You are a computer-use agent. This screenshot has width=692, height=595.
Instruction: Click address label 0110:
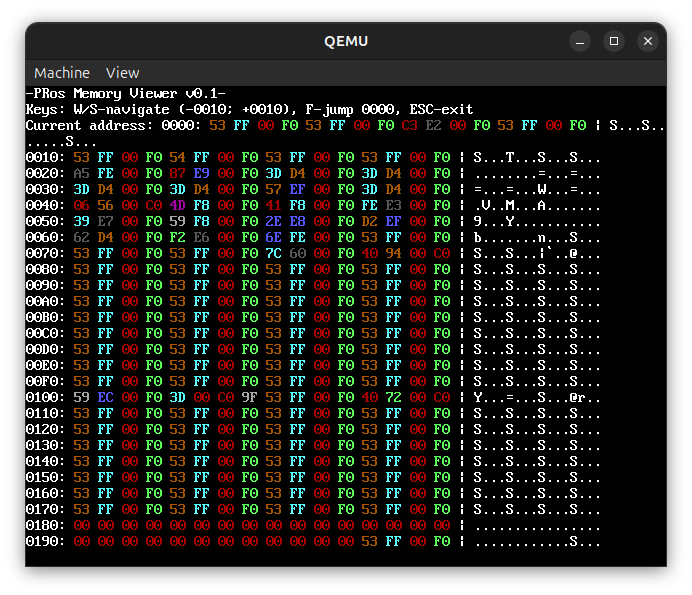[x=45, y=414]
